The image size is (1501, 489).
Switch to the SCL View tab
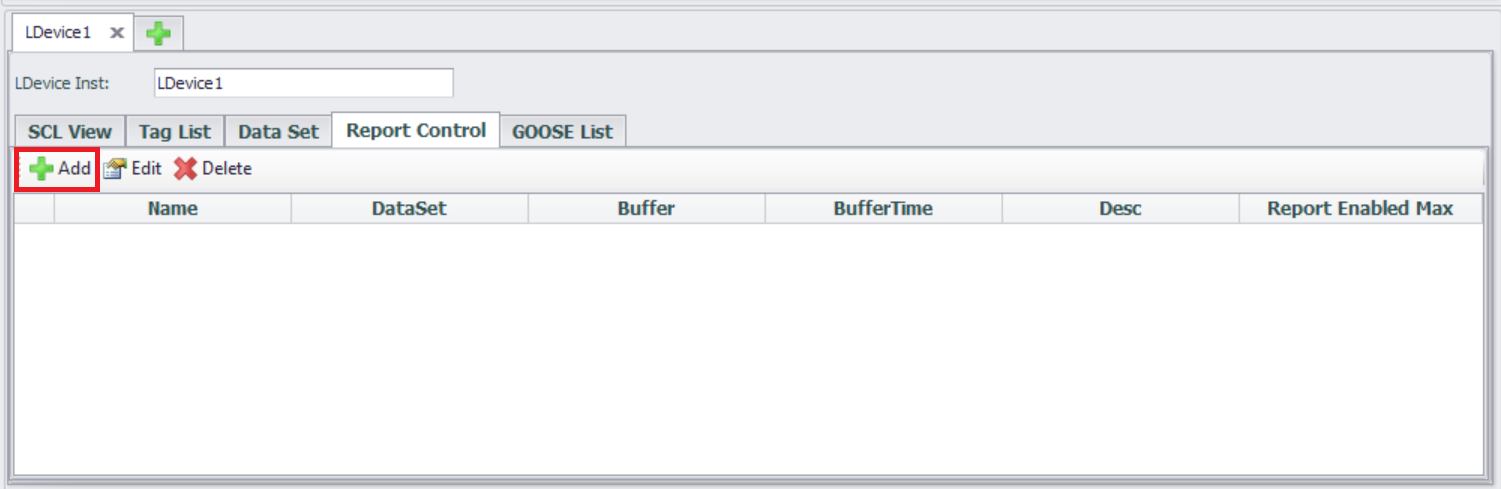[69, 132]
